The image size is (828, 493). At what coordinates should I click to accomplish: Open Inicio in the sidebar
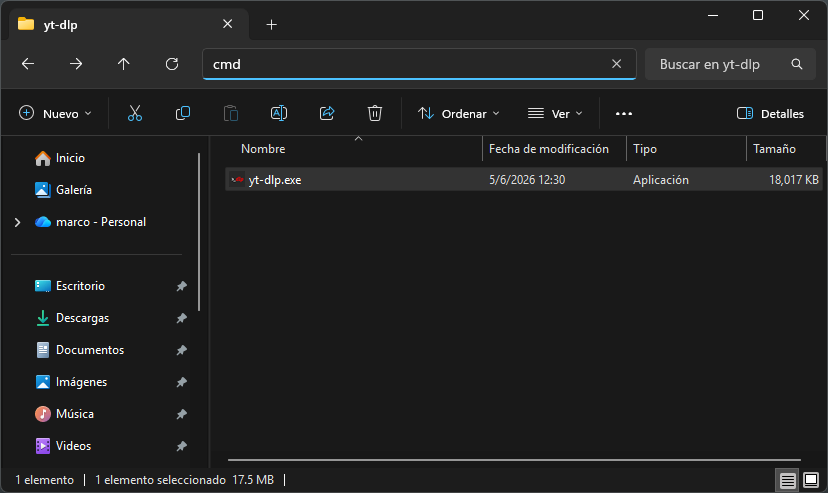pyautogui.click(x=60, y=158)
